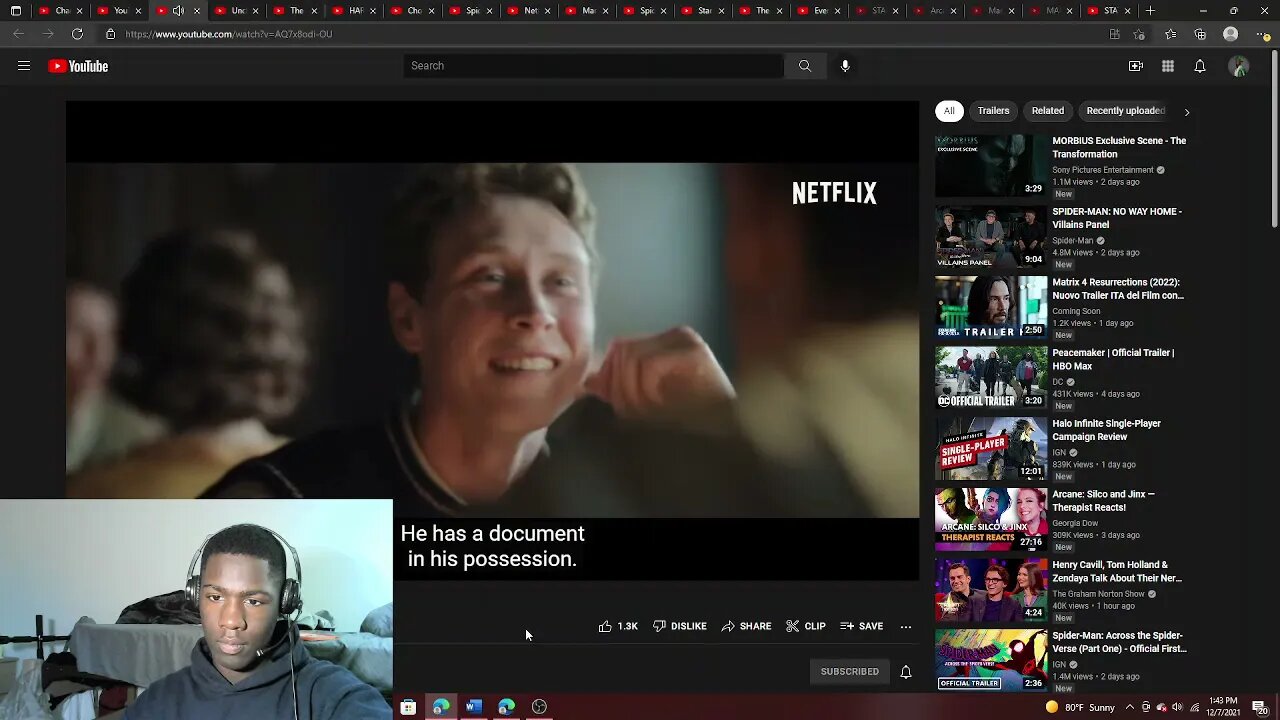Click the Dislike button

tap(680, 626)
